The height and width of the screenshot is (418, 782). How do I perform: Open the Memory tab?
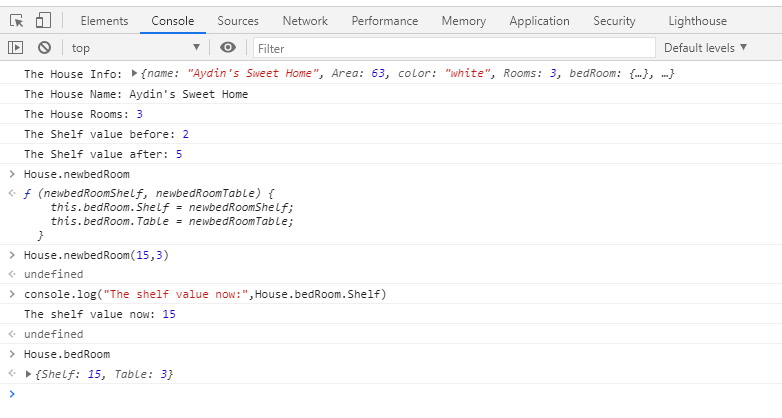tap(463, 20)
